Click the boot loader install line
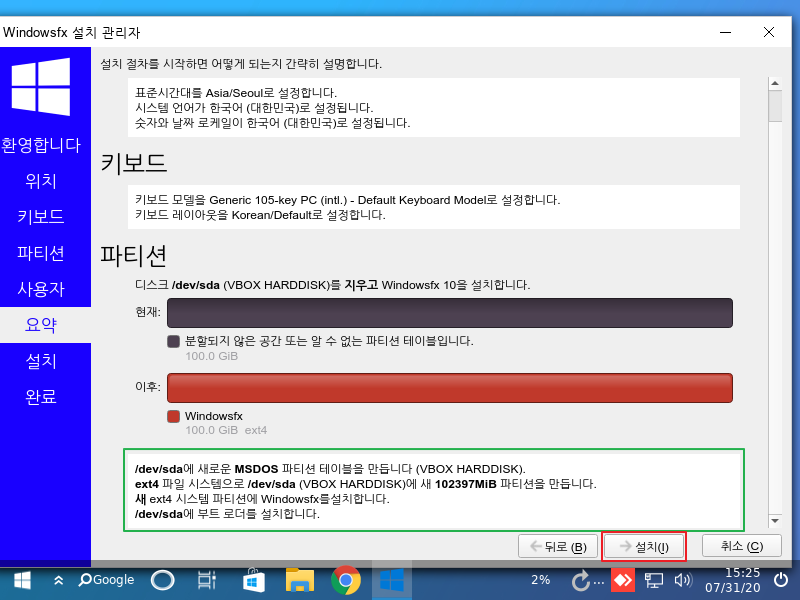 pyautogui.click(x=227, y=514)
